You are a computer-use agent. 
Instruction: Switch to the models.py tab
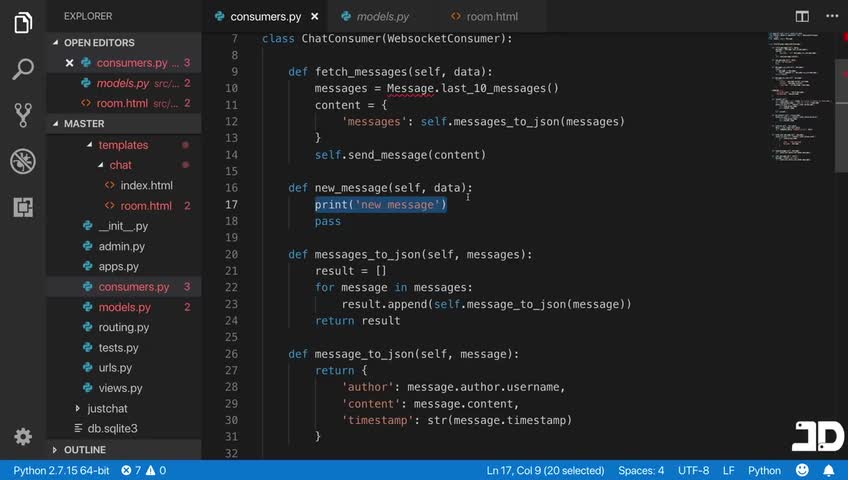(382, 17)
